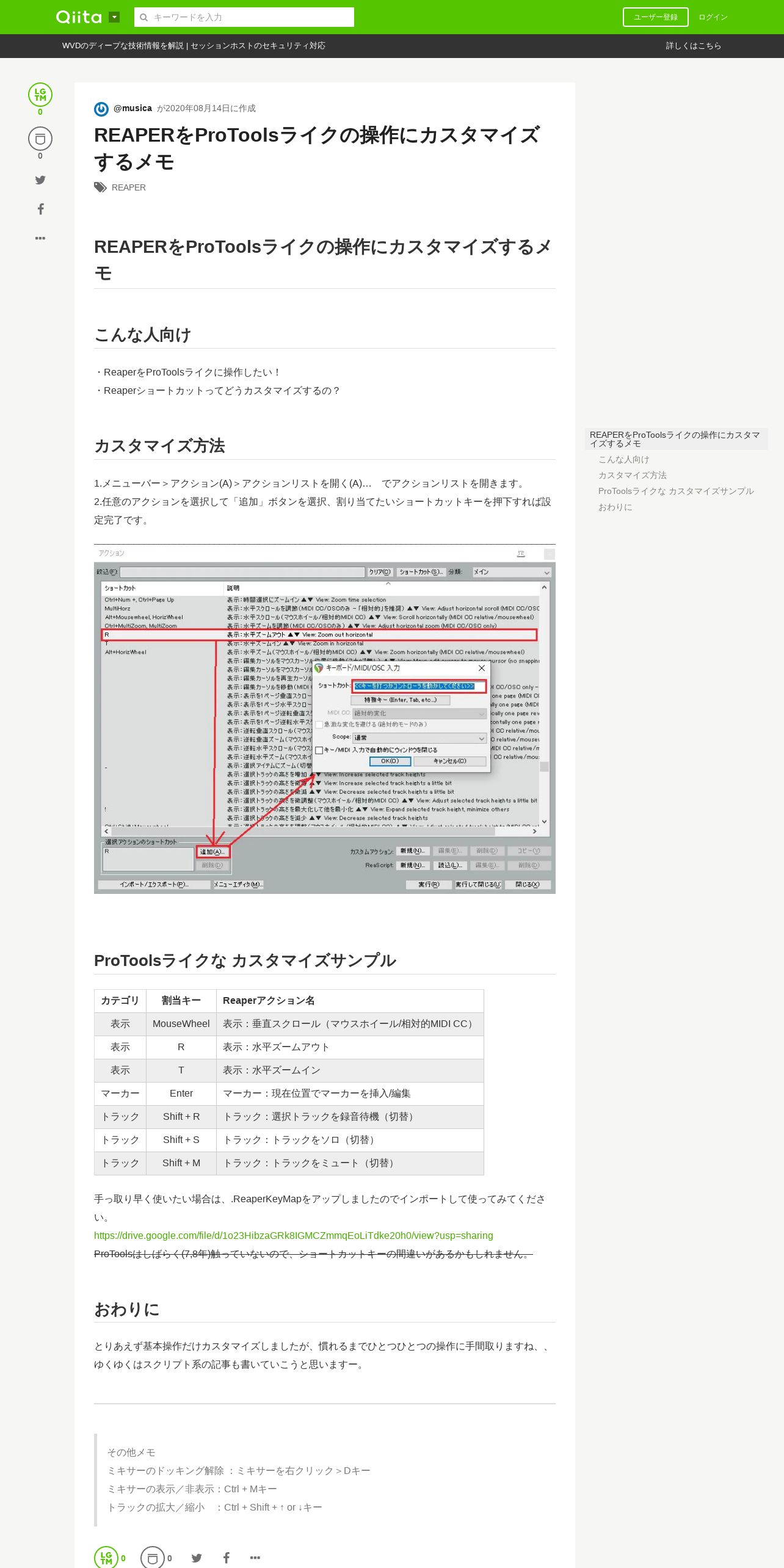The width and height of the screenshot is (784, 1568).
Task: Open more options at article bottom
Action: click(x=255, y=1558)
